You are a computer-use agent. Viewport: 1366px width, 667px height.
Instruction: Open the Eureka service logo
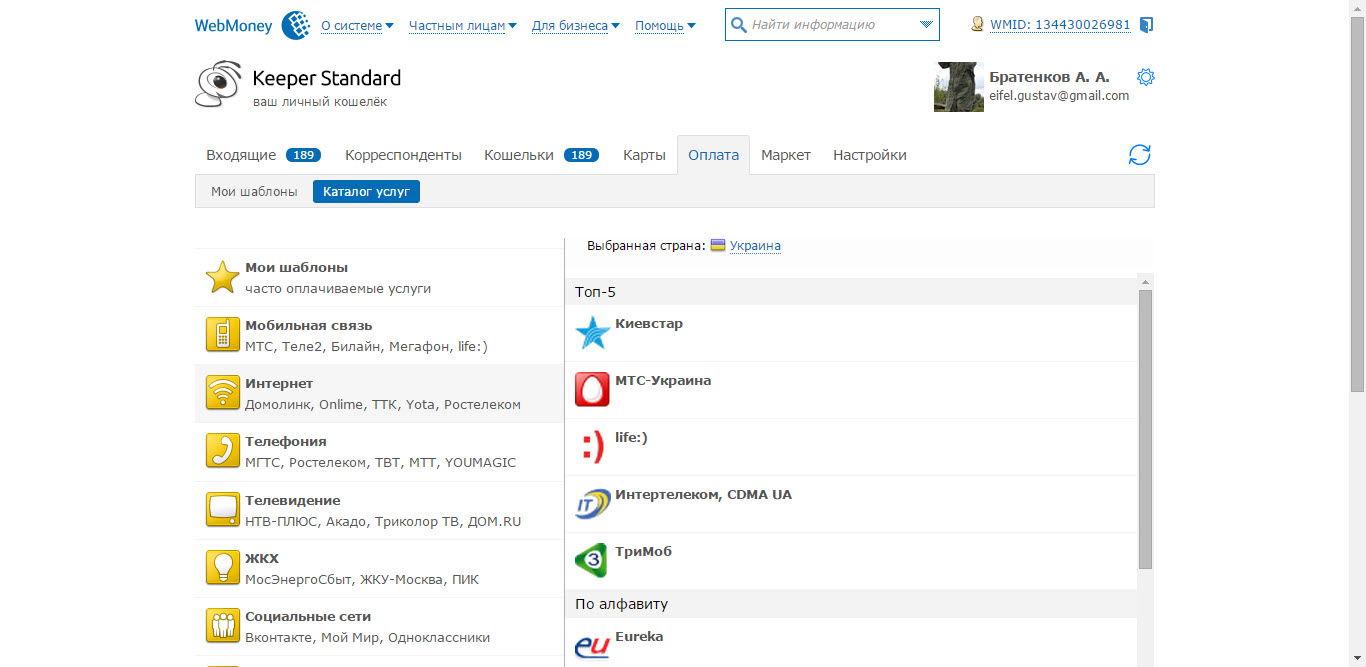[592, 646]
